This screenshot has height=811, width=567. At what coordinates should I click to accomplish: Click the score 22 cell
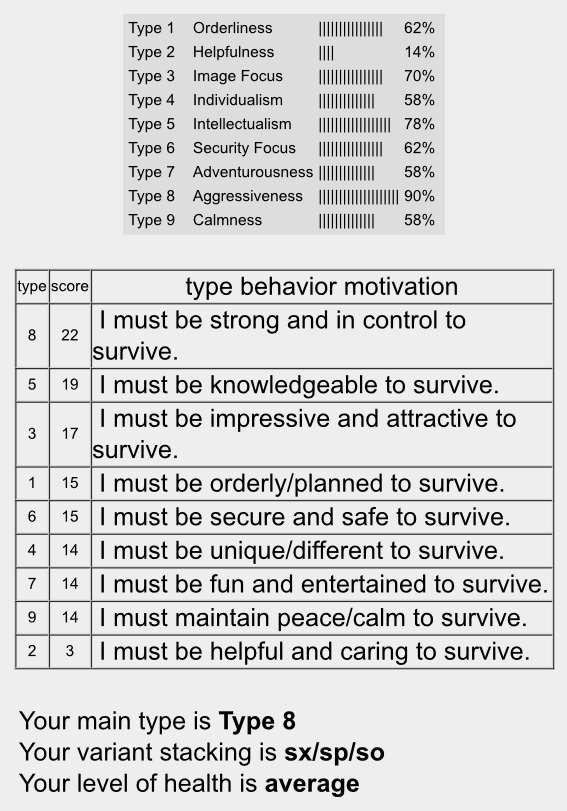[x=70, y=336]
